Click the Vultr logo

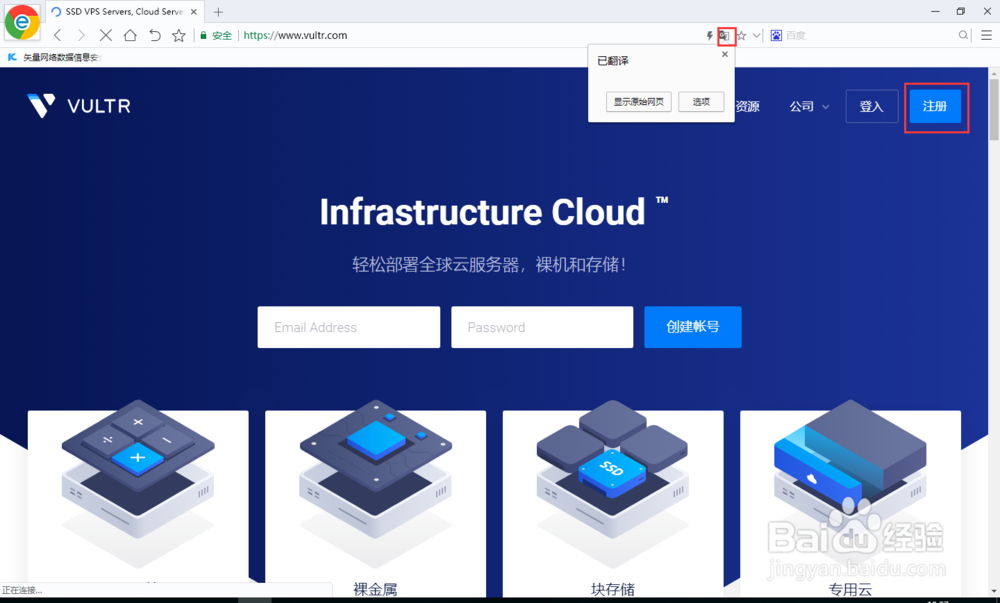[79, 106]
